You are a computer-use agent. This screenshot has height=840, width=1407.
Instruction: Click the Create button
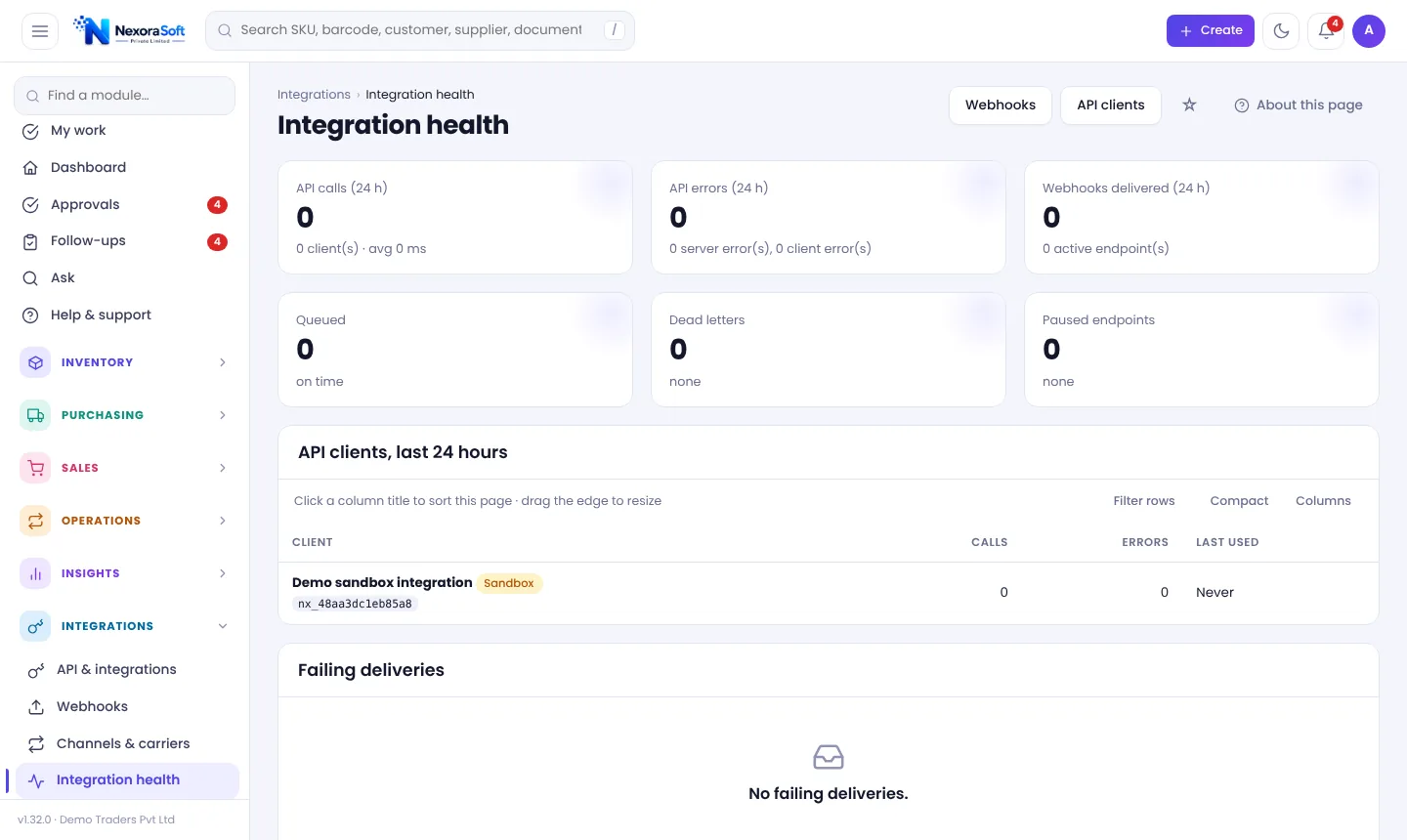(1210, 31)
